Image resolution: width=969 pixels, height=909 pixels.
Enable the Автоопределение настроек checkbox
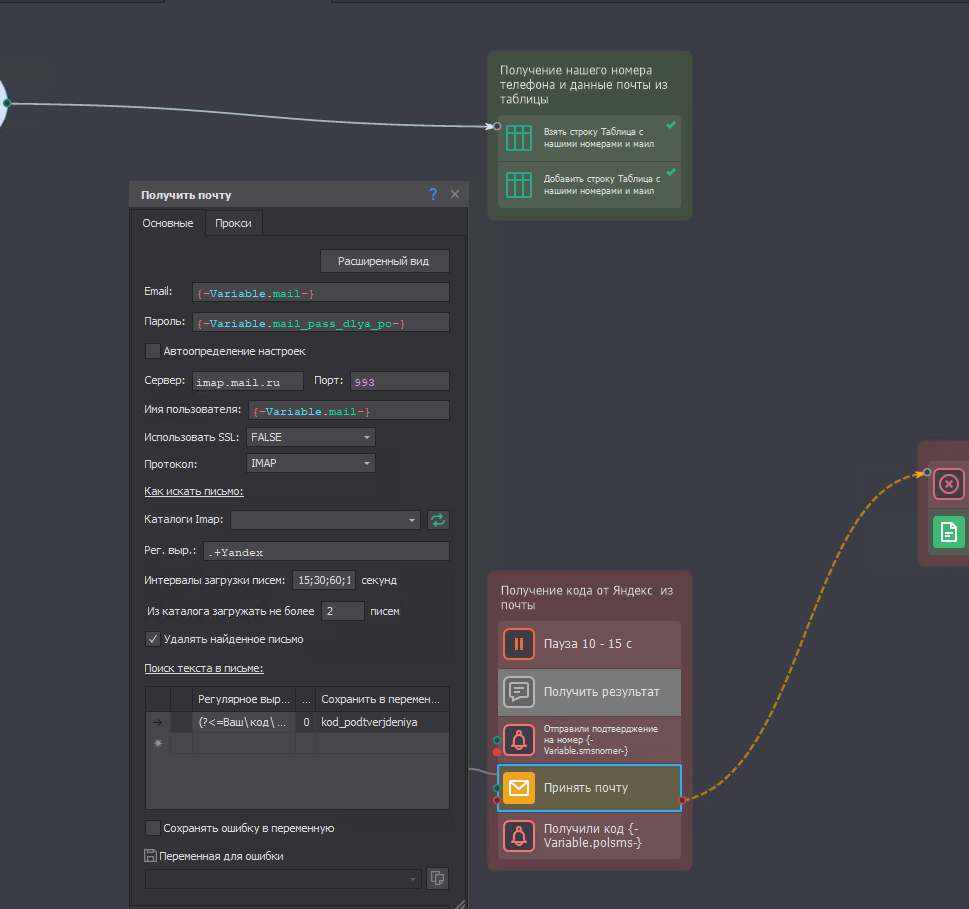pos(153,351)
